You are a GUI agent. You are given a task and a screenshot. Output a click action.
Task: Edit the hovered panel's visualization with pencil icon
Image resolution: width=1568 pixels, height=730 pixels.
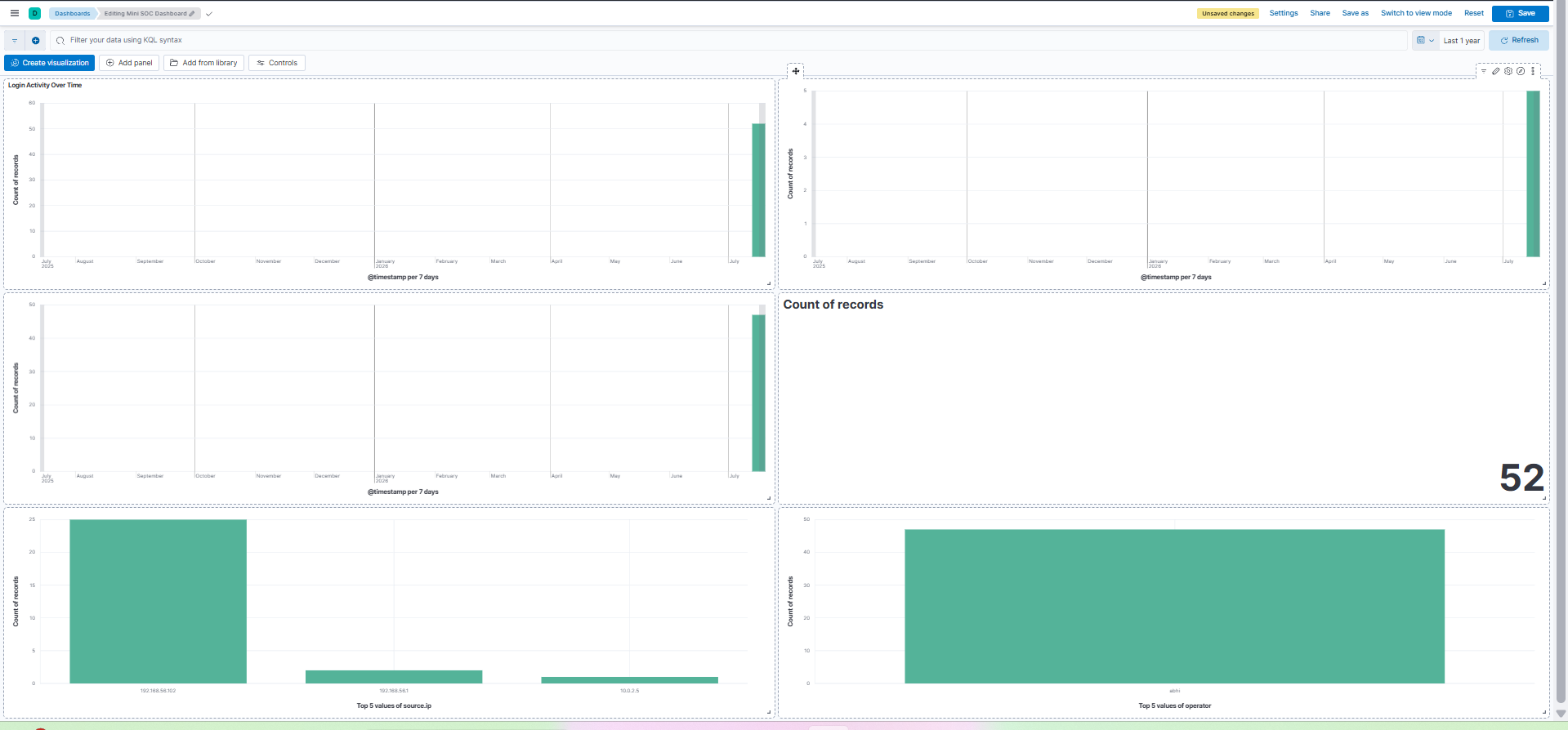1496,71
